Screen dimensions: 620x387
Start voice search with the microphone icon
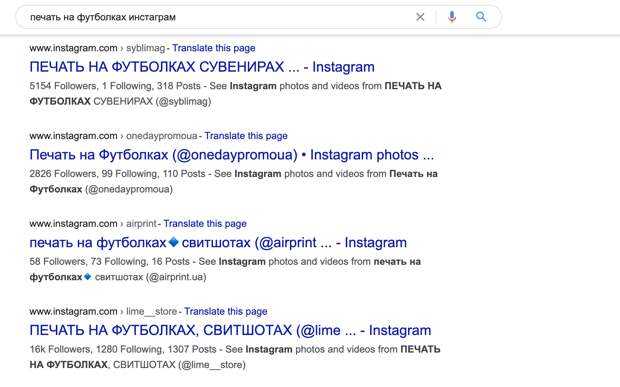tap(452, 17)
